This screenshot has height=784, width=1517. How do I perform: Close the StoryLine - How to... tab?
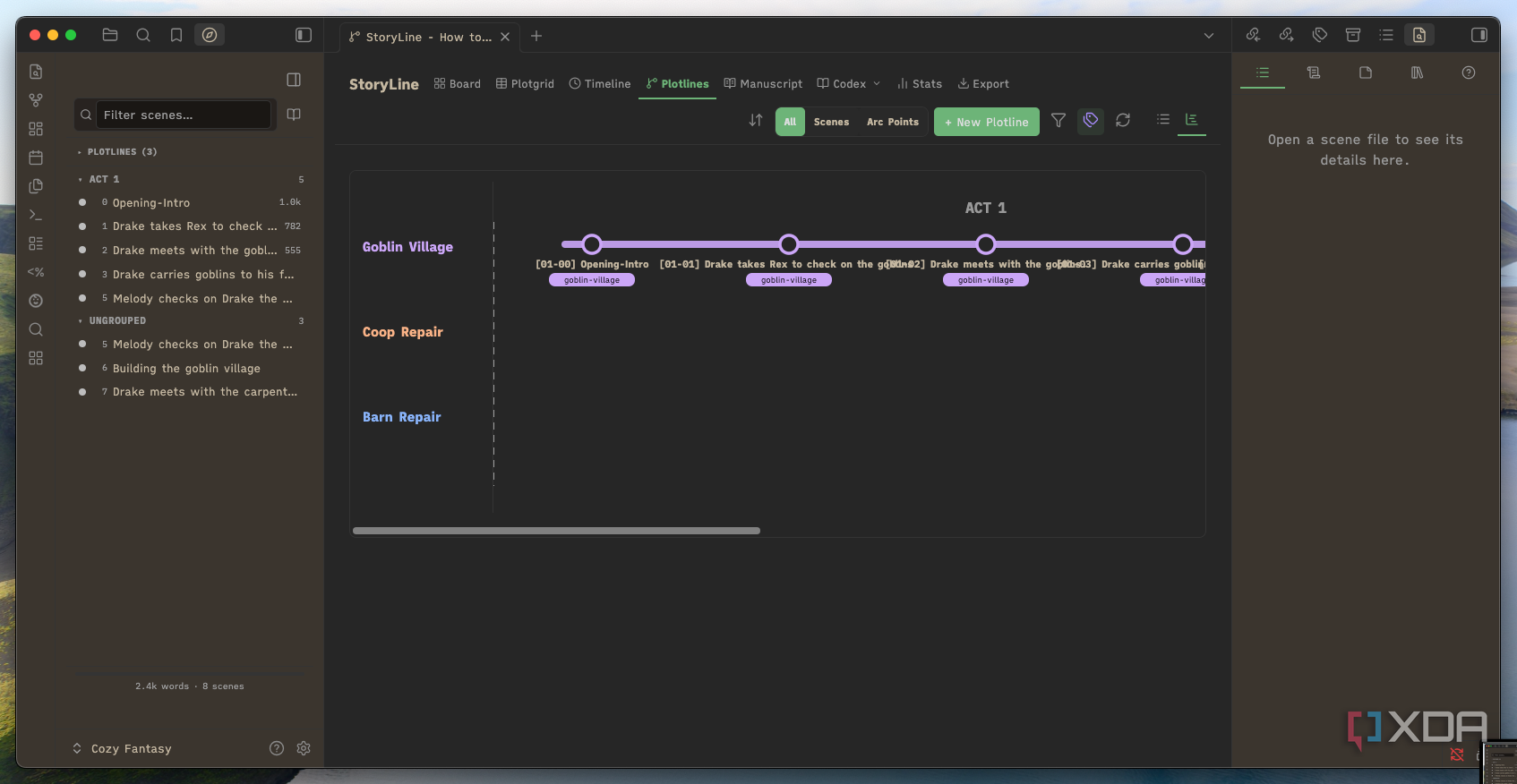pyautogui.click(x=505, y=37)
